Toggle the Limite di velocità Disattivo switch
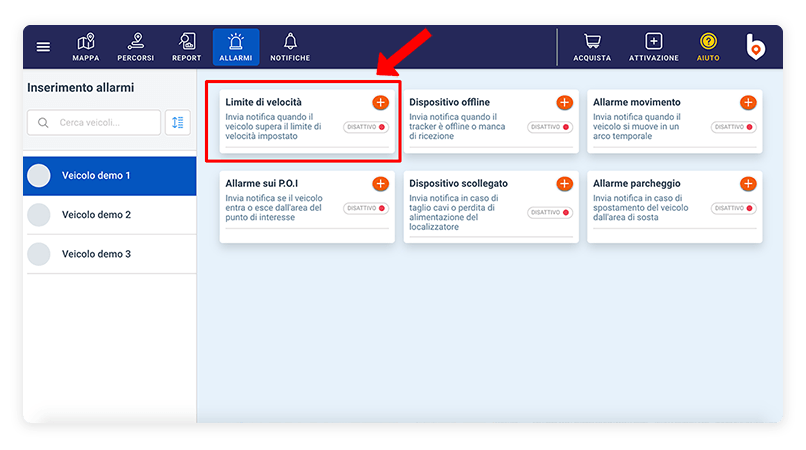Viewport: 806px width, 450px height. coord(366,128)
